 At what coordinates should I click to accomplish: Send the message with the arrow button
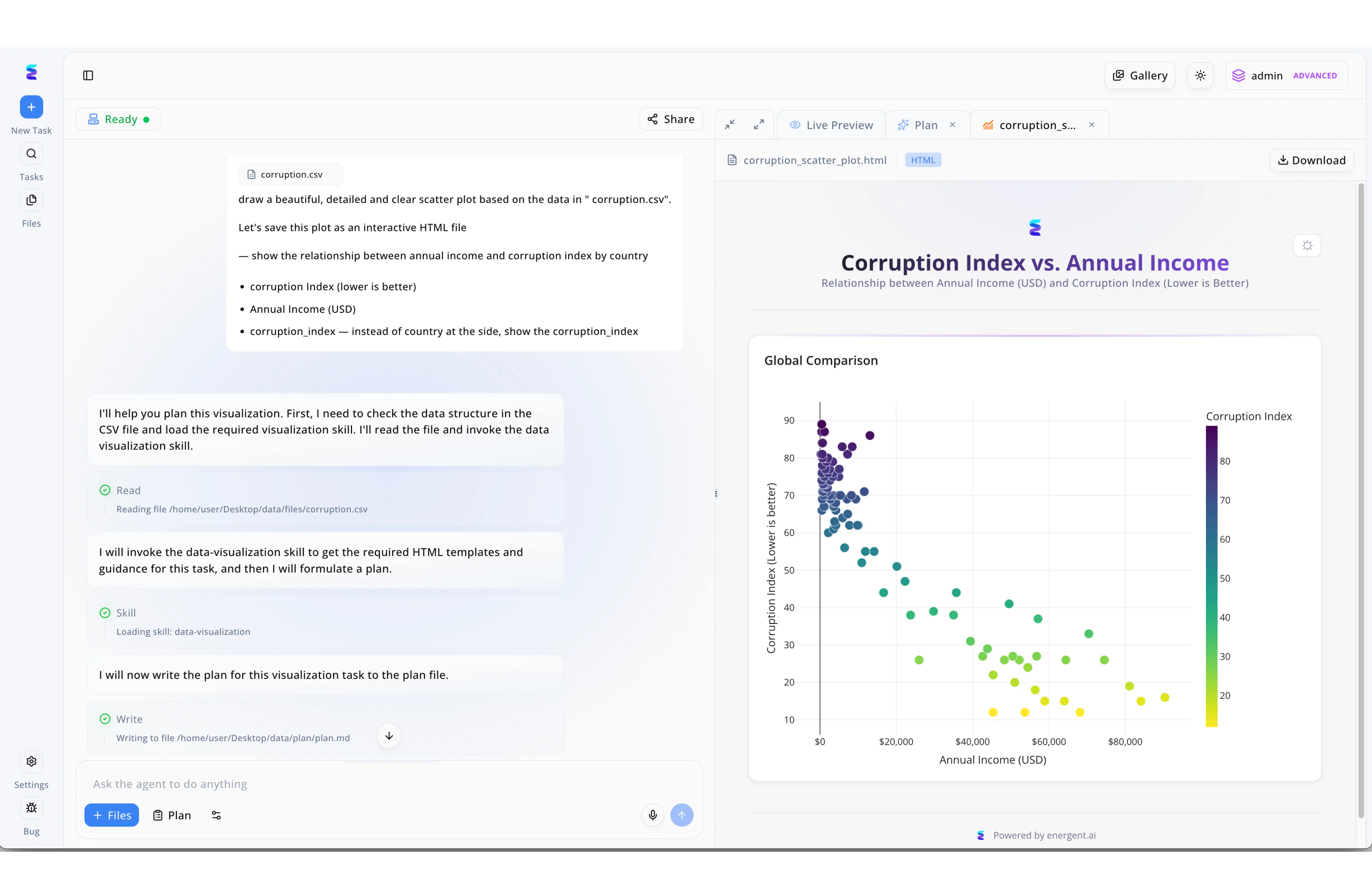(x=683, y=815)
